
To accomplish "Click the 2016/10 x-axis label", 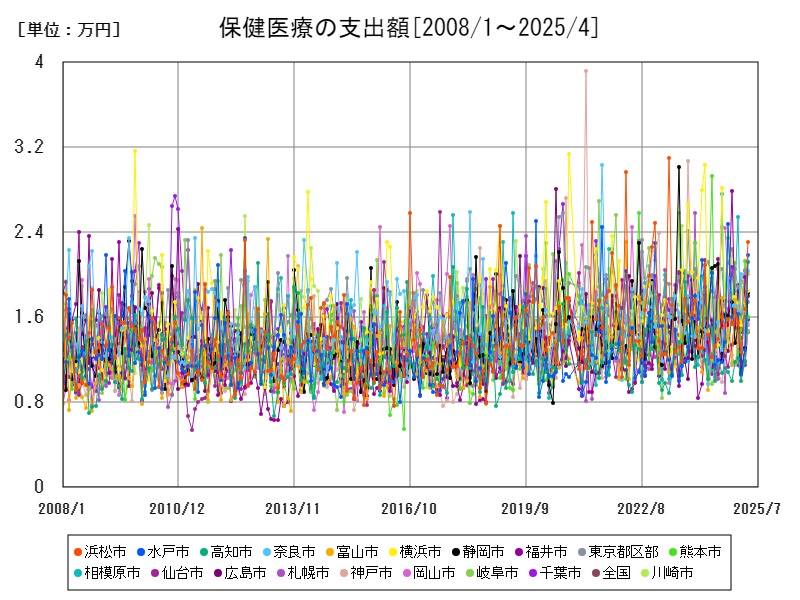I will pyautogui.click(x=409, y=508).
